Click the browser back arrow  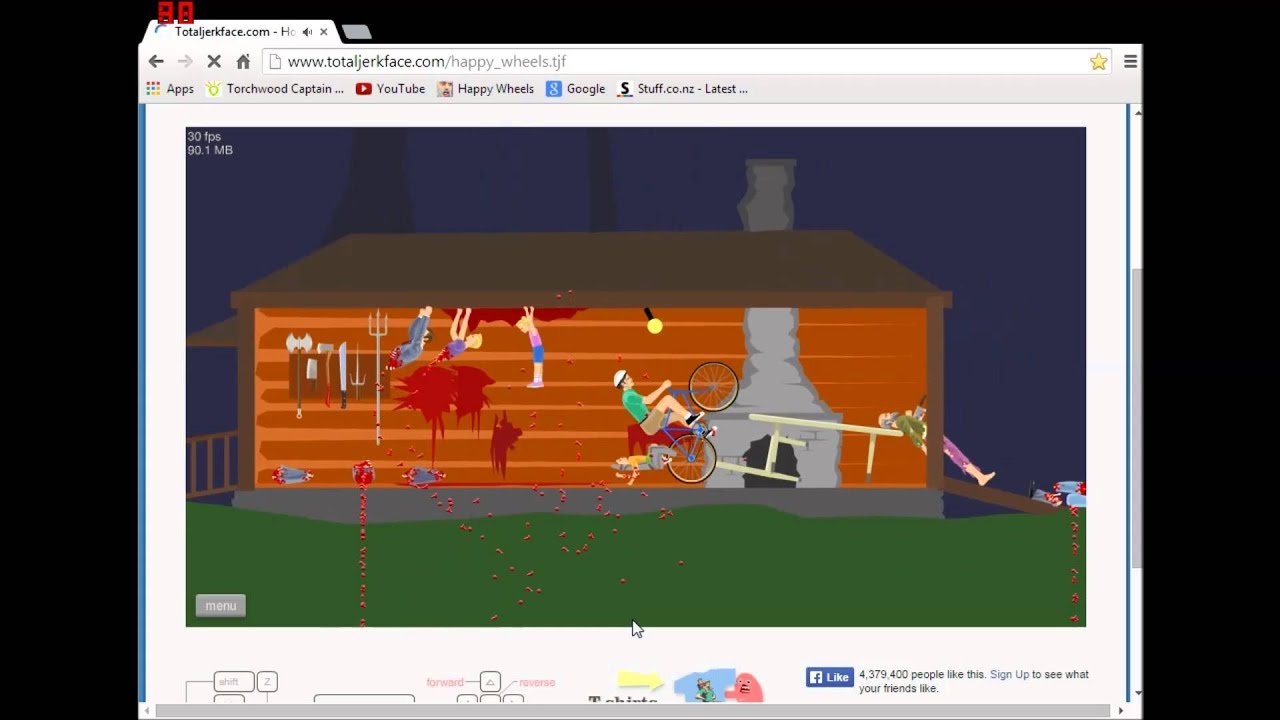(156, 61)
